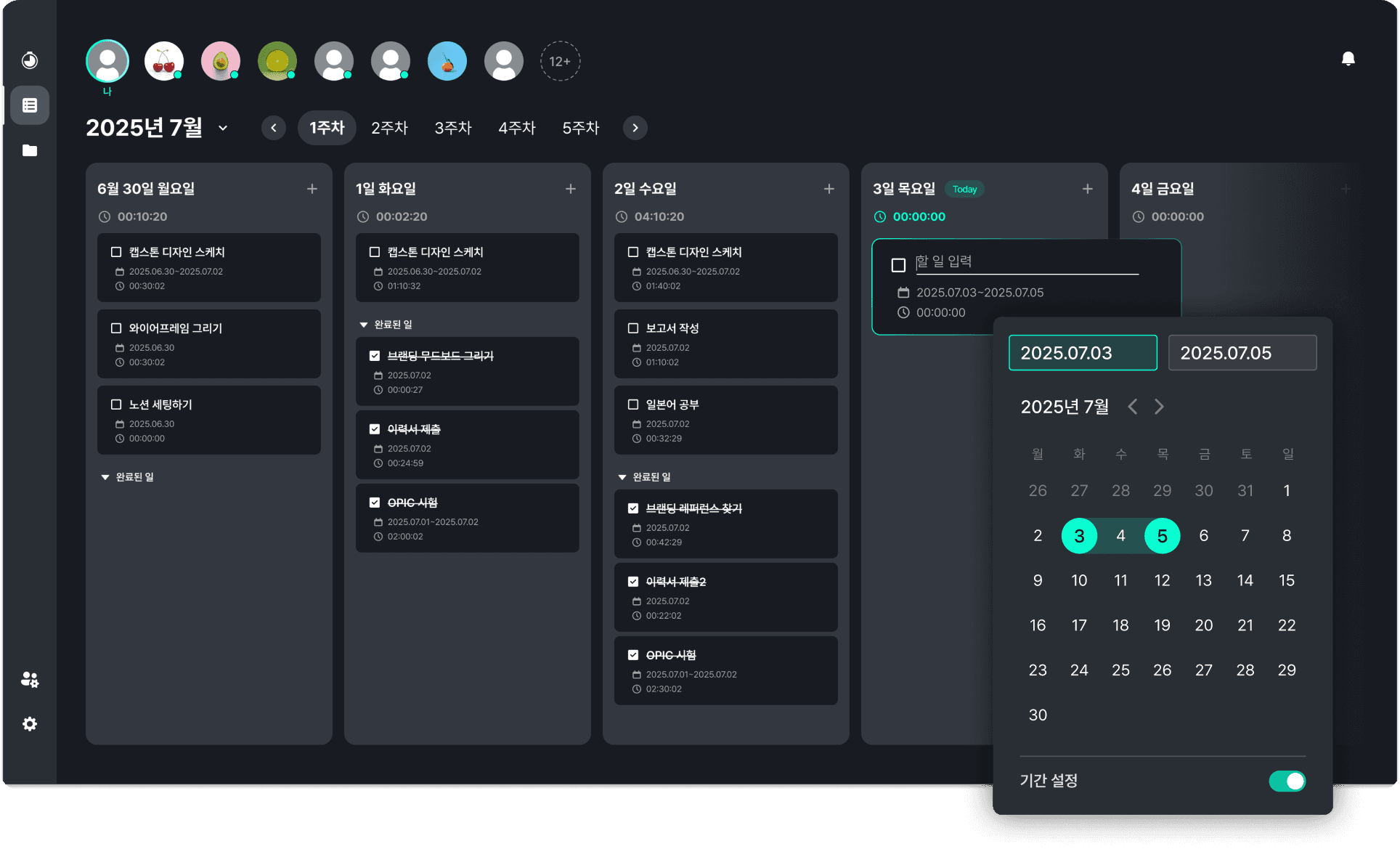Uncheck the 이력서 제출 completed task
The image size is (1400, 849).
coord(375,429)
